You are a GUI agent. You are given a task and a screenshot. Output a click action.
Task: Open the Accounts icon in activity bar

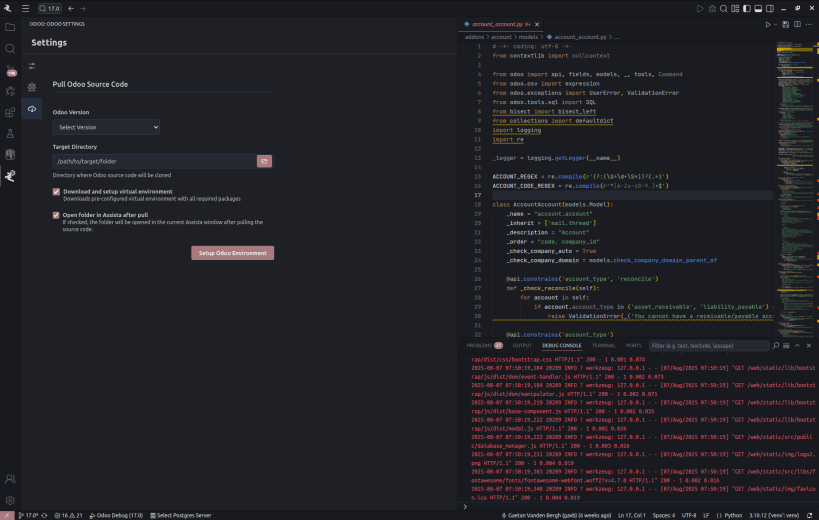coord(10,479)
